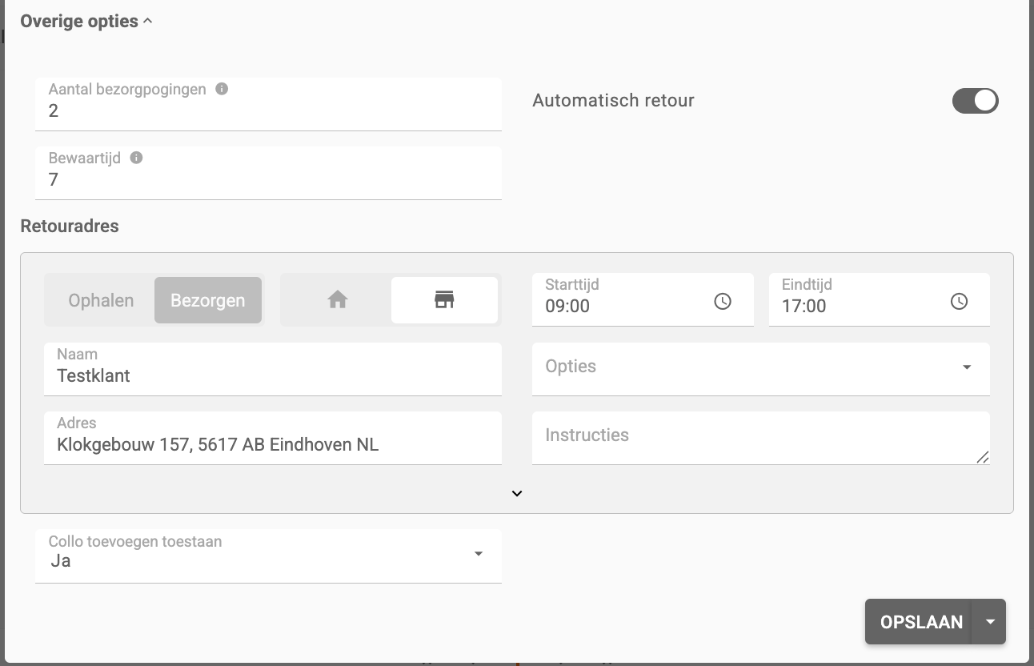Click the Automatisch retour label
The height and width of the screenshot is (666, 1034).
613,100
